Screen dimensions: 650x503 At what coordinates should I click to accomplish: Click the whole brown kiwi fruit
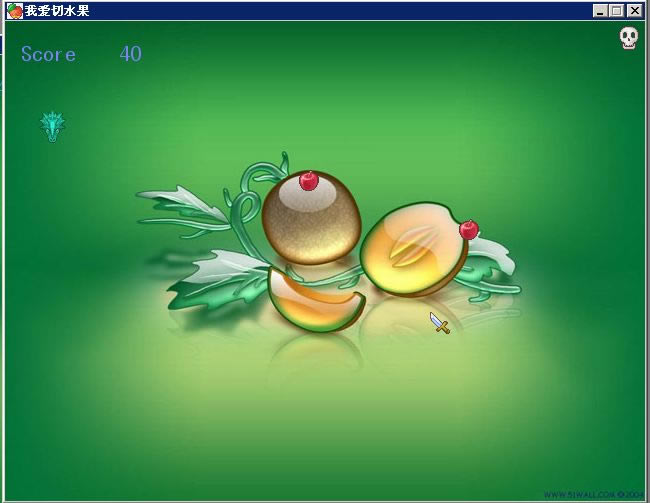[x=310, y=220]
